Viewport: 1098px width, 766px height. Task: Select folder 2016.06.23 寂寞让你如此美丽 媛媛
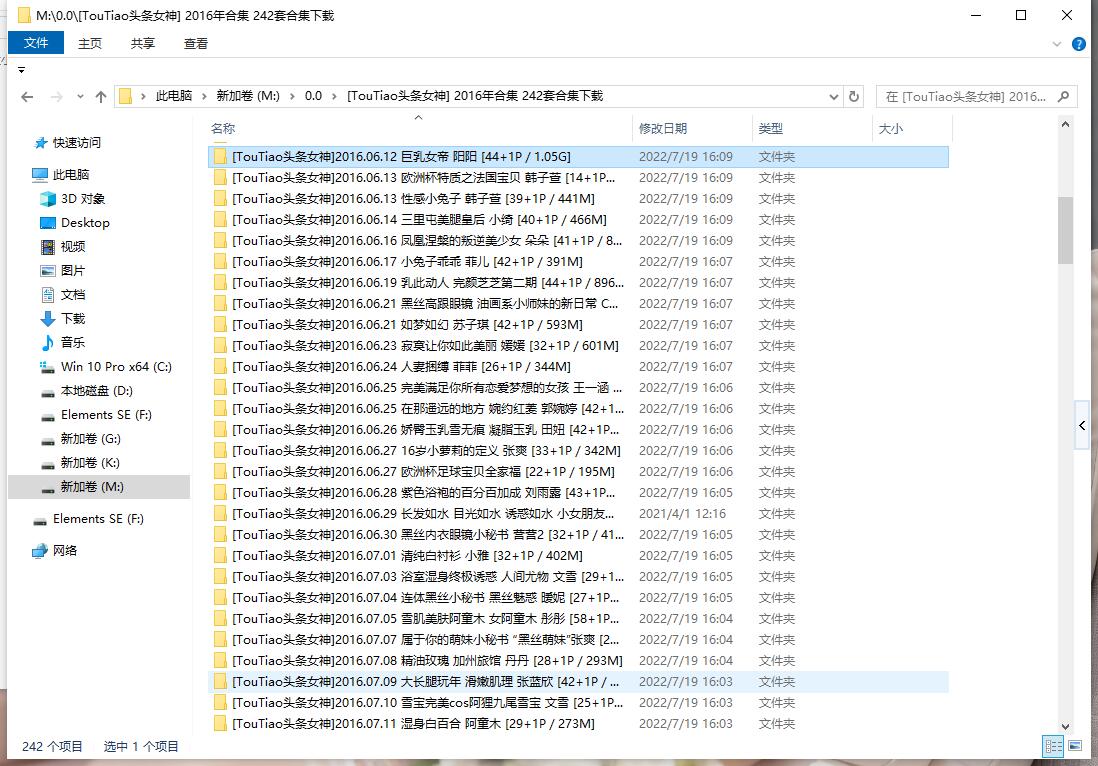pos(578,346)
